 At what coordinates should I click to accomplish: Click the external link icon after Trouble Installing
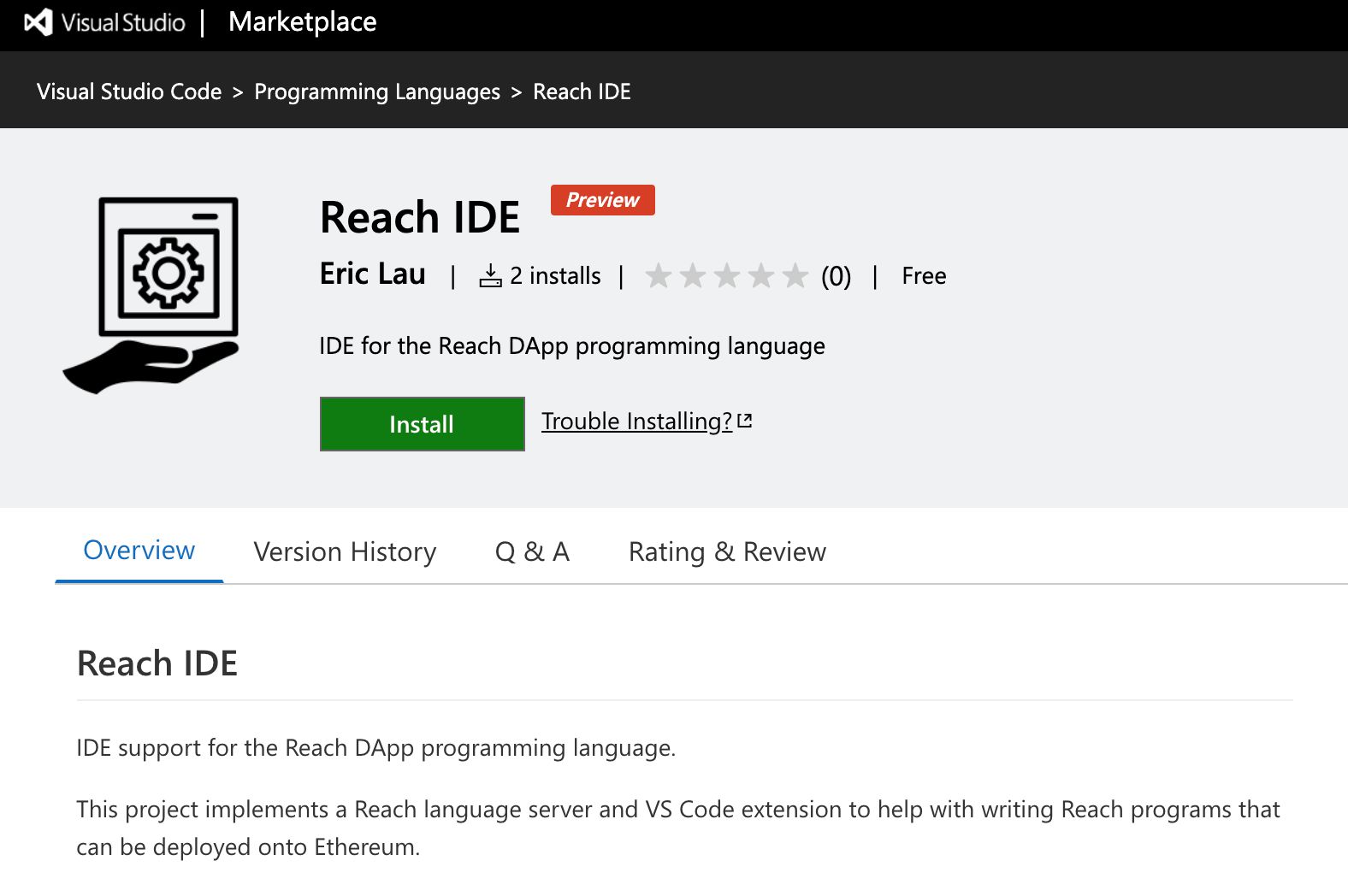(x=745, y=421)
